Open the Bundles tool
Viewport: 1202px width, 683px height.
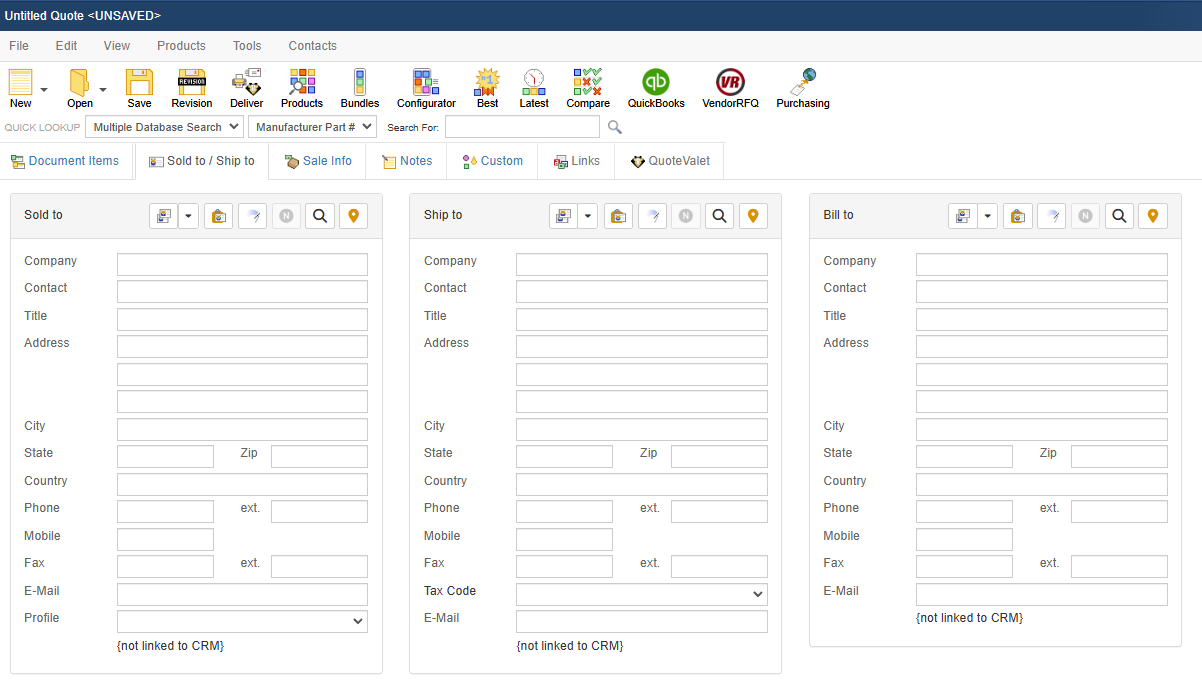click(360, 88)
